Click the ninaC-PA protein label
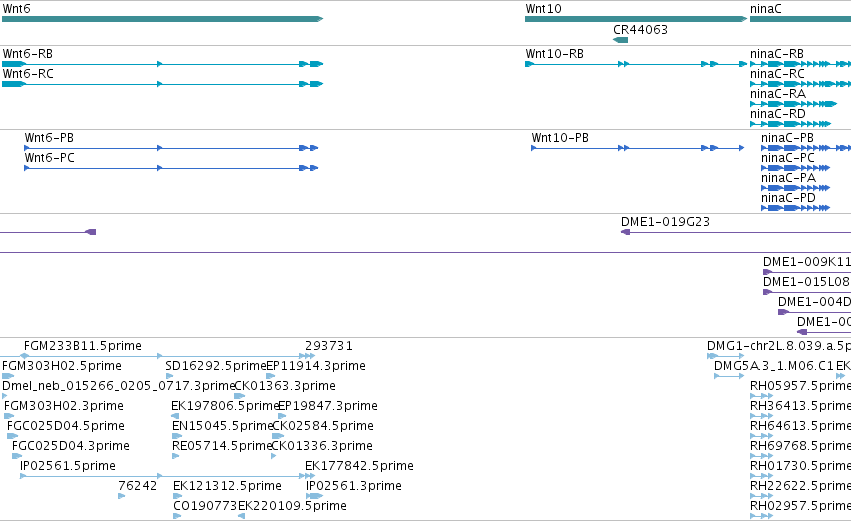Image resolution: width=851 pixels, height=521 pixels. point(789,178)
